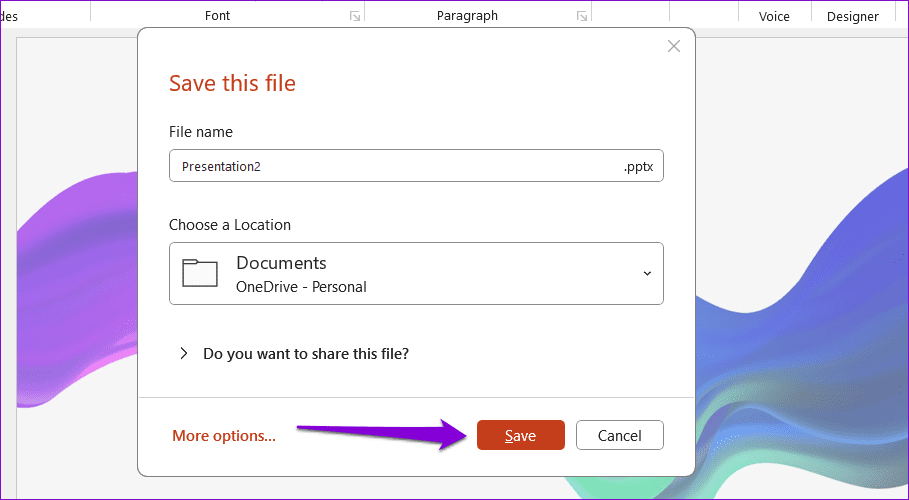The width and height of the screenshot is (909, 500).
Task: Open the Choose a Location dropdown
Action: click(416, 273)
